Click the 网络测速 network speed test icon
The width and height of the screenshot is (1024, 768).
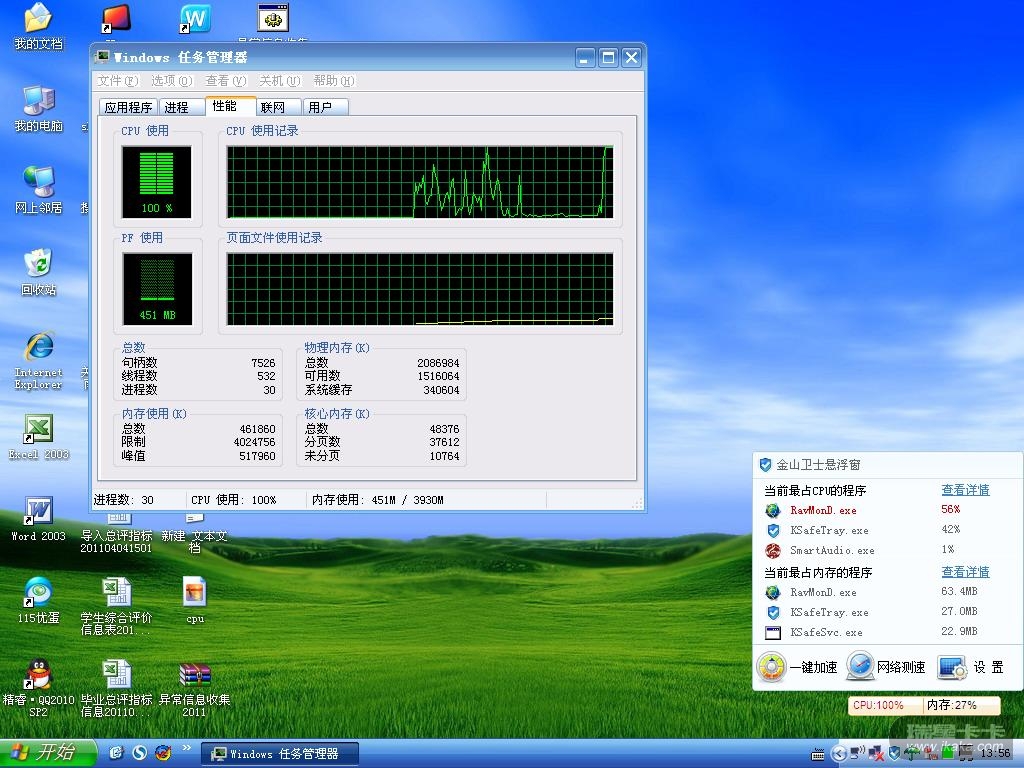pos(860,667)
